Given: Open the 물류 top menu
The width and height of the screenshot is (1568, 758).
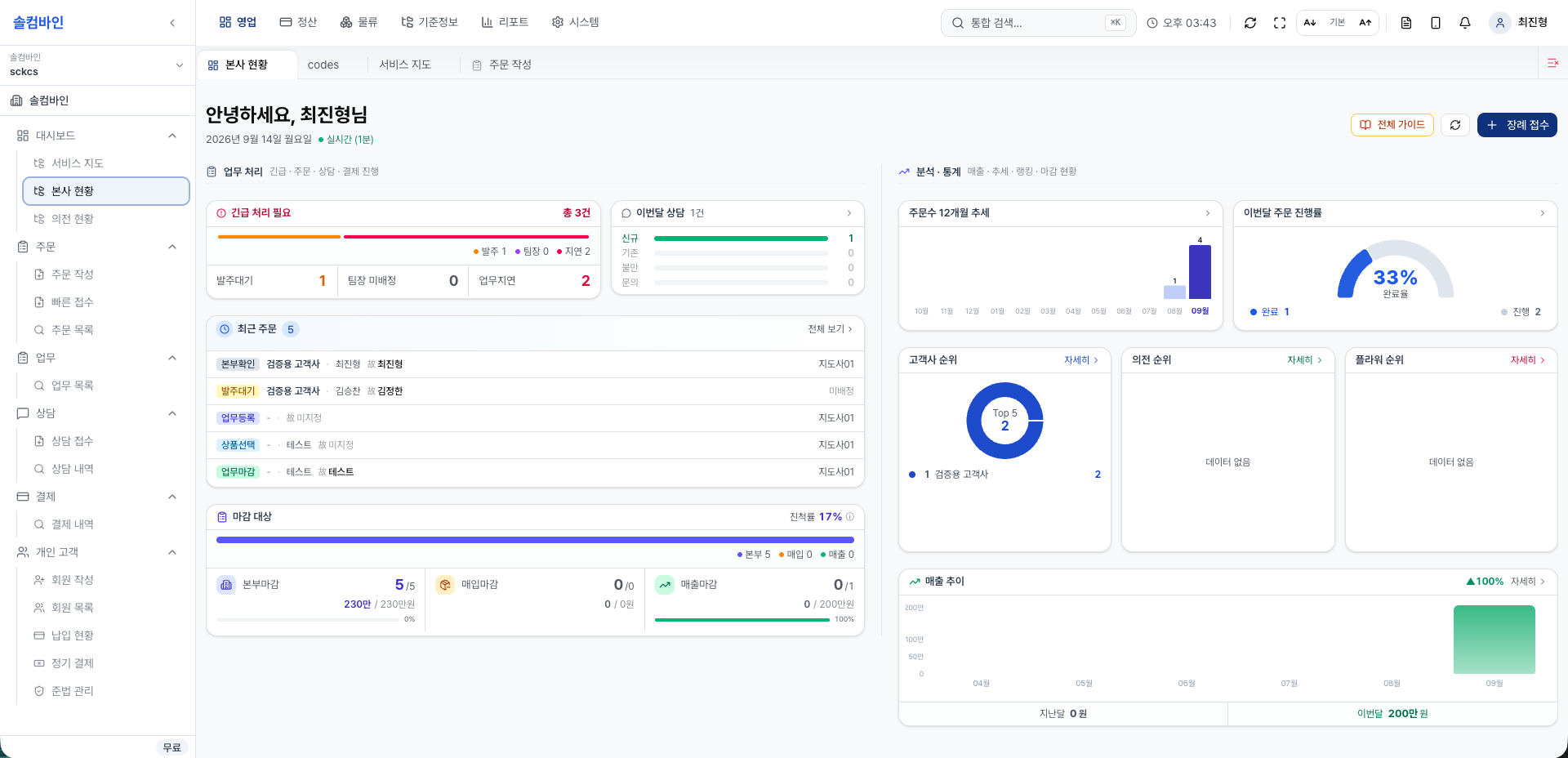Looking at the screenshot, I should [359, 23].
